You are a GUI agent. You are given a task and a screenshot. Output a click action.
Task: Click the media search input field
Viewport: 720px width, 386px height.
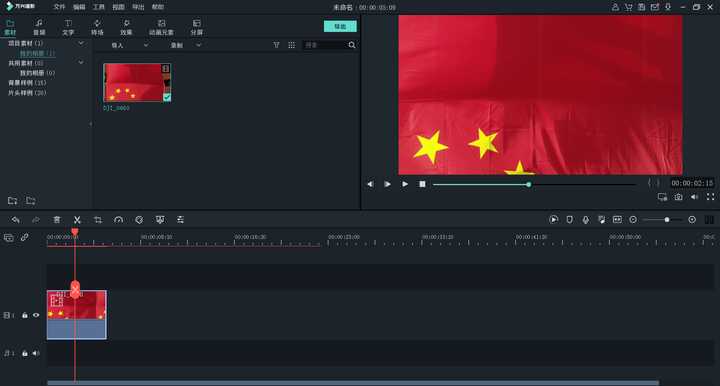325,45
